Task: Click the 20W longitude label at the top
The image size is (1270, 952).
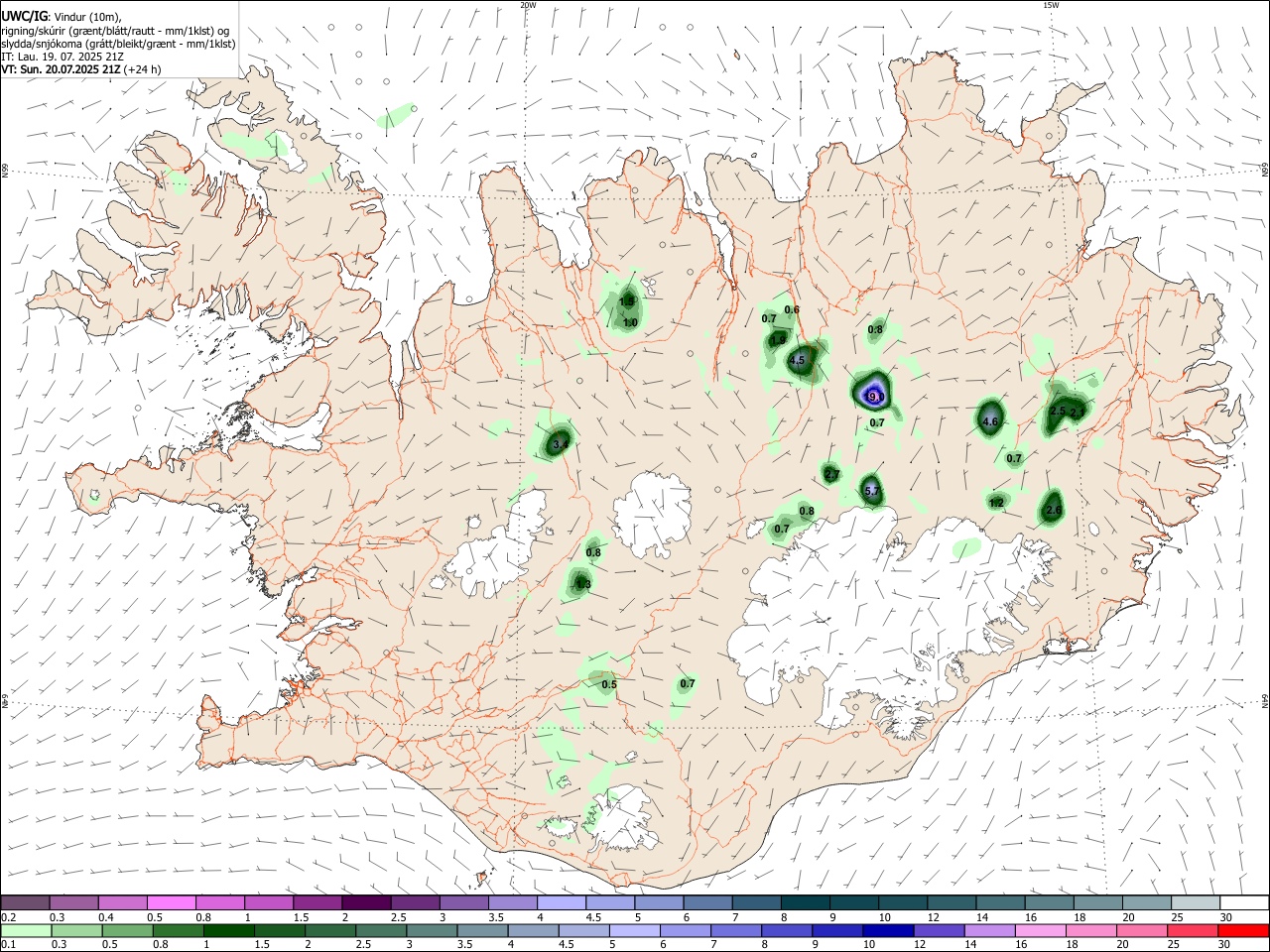Action: tap(528, 5)
